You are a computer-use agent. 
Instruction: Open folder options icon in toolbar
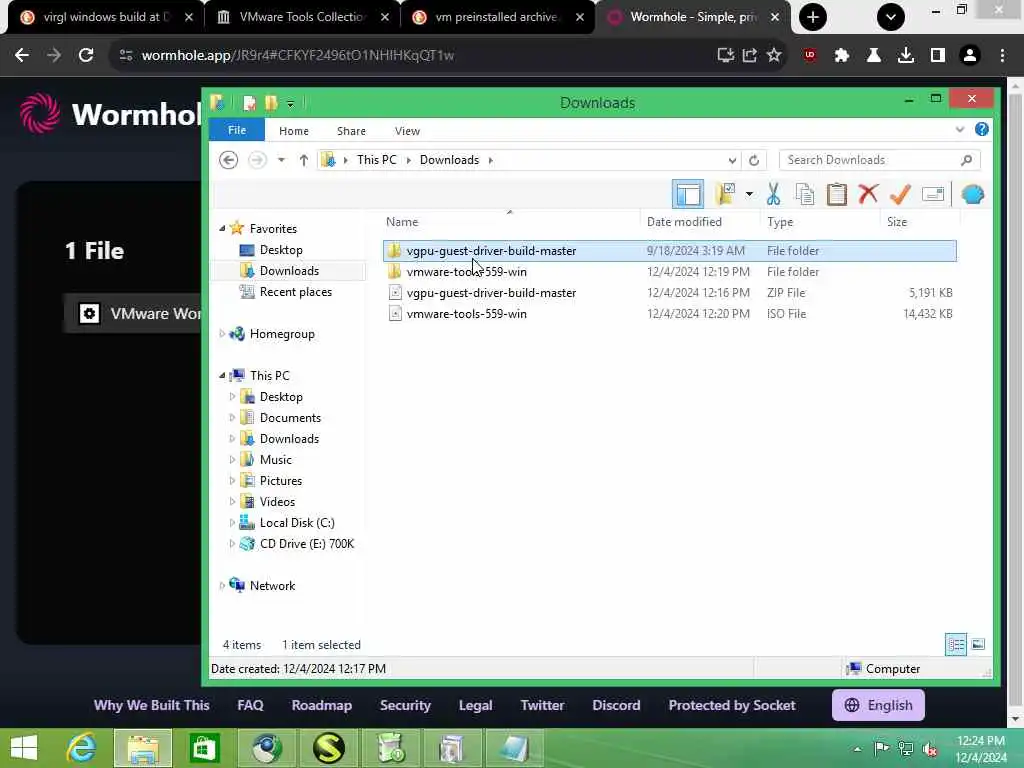(x=725, y=194)
